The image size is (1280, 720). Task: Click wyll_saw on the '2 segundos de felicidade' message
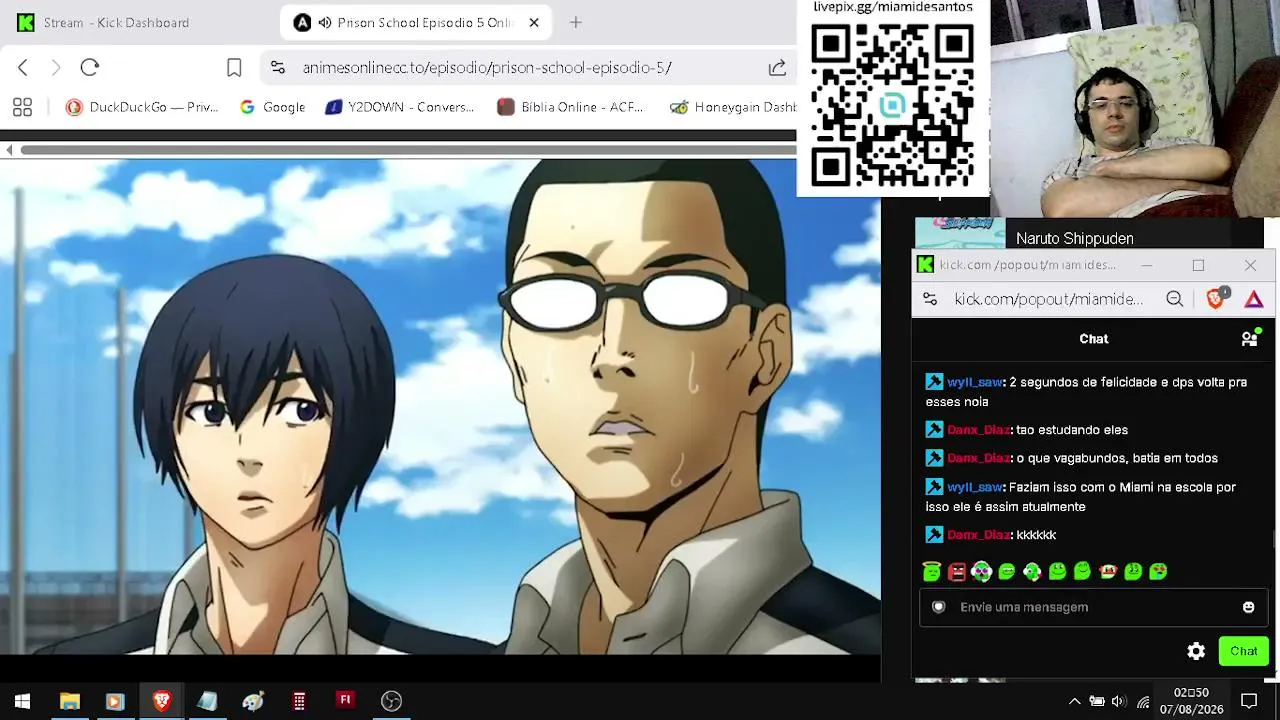pos(974,382)
